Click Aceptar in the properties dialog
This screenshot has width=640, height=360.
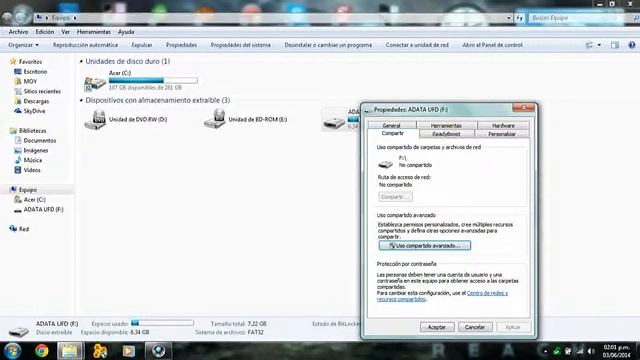coord(437,327)
